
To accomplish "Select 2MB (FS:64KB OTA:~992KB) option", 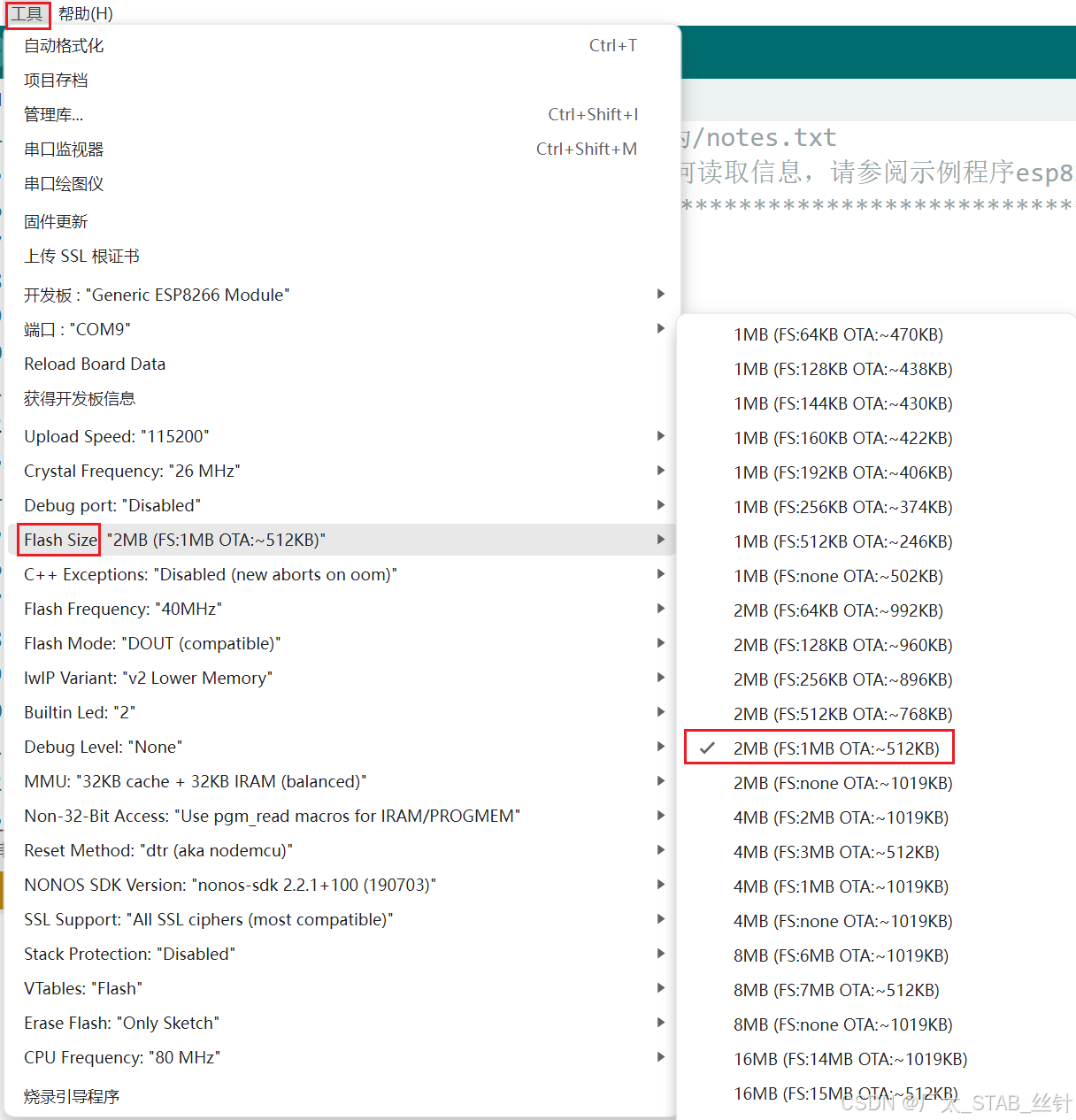I will (876, 610).
